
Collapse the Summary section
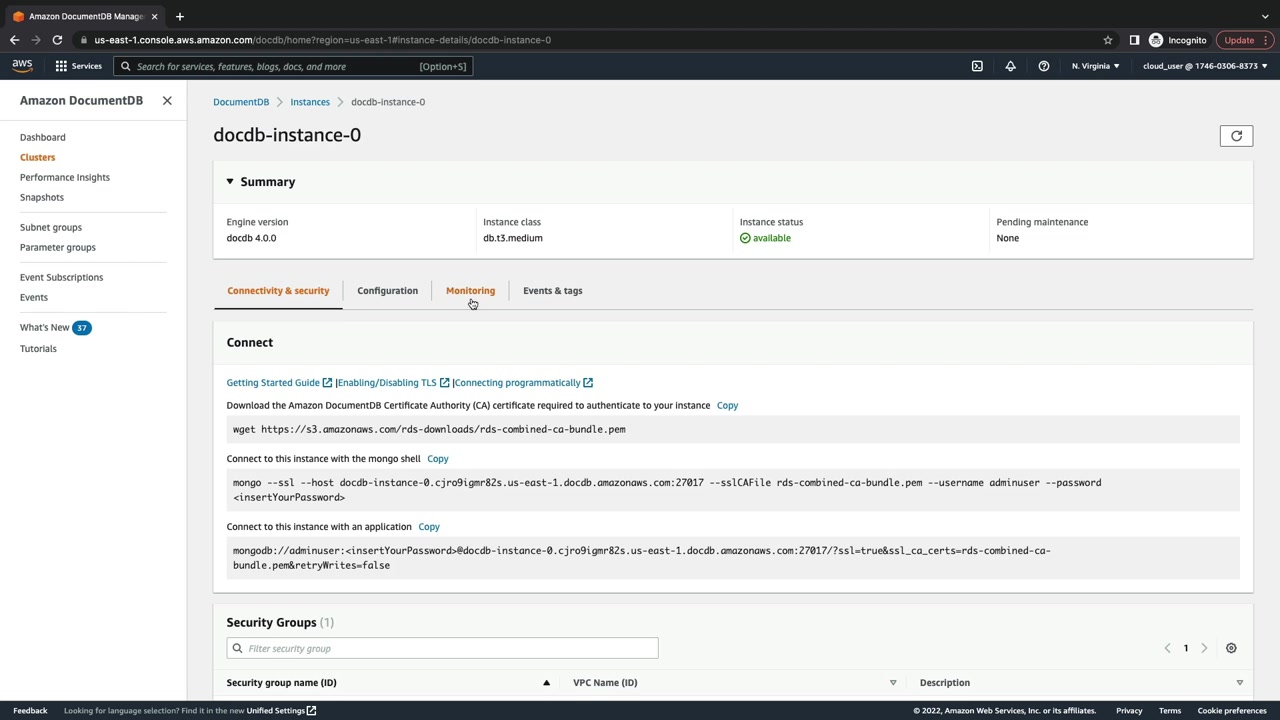230,182
